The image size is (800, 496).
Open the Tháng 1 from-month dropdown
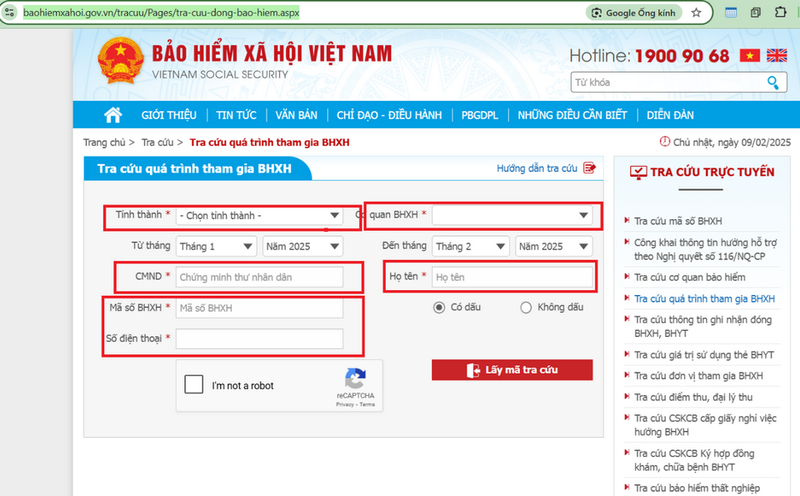[x=216, y=246]
